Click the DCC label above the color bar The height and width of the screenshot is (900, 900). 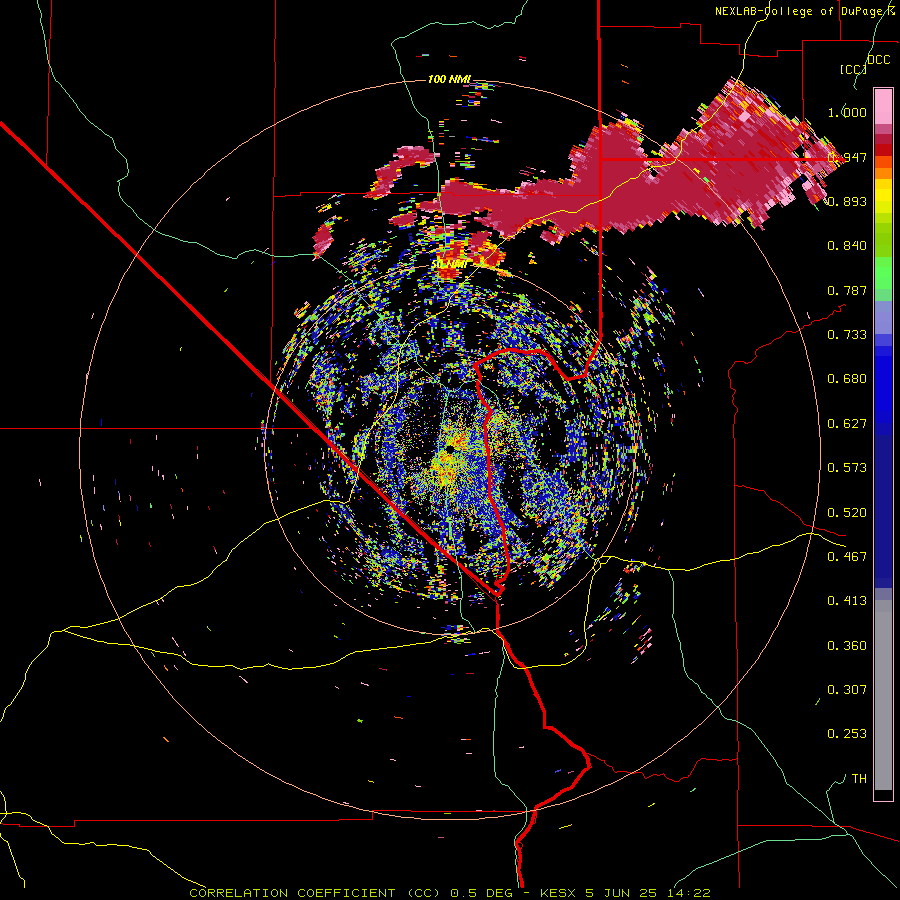(879, 60)
